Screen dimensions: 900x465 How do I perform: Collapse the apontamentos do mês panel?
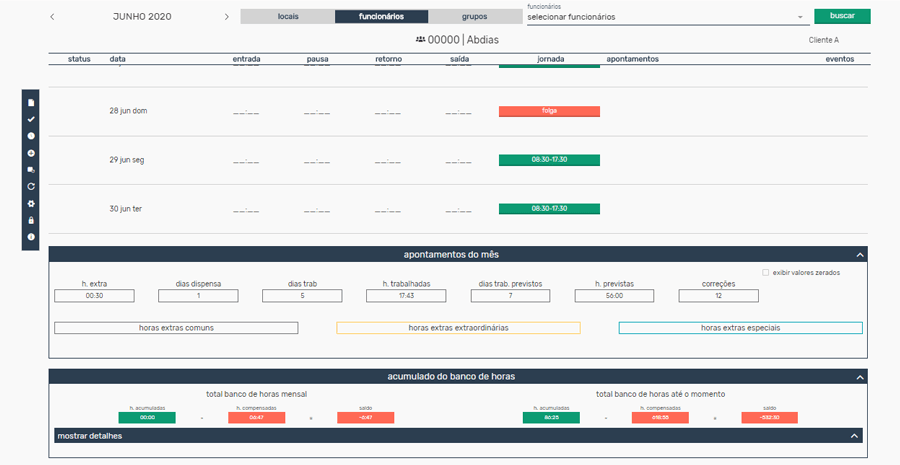pyautogui.click(x=859, y=255)
